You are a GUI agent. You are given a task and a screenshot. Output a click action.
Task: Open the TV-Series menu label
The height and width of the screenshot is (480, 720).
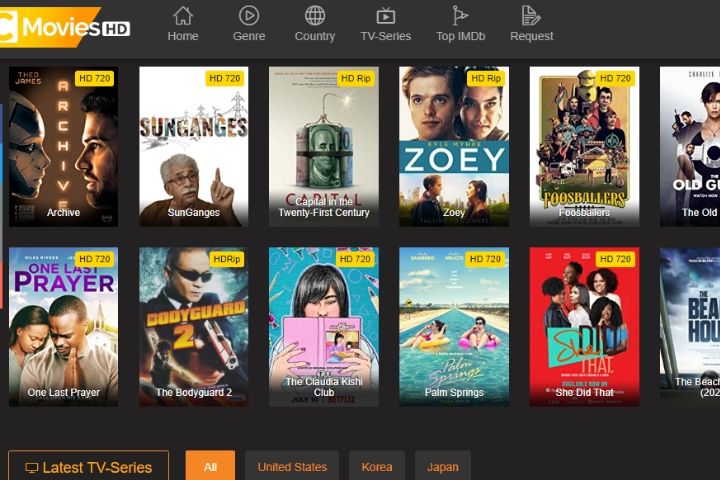(x=386, y=36)
